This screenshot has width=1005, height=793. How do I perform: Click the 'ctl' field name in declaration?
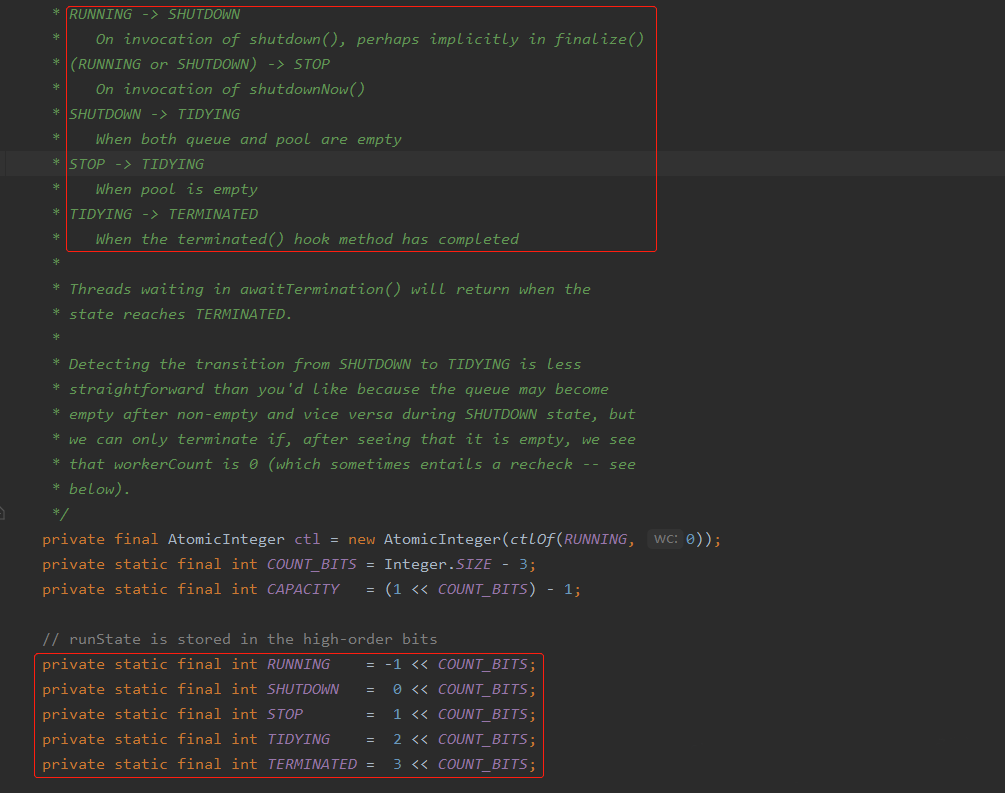[x=307, y=539]
